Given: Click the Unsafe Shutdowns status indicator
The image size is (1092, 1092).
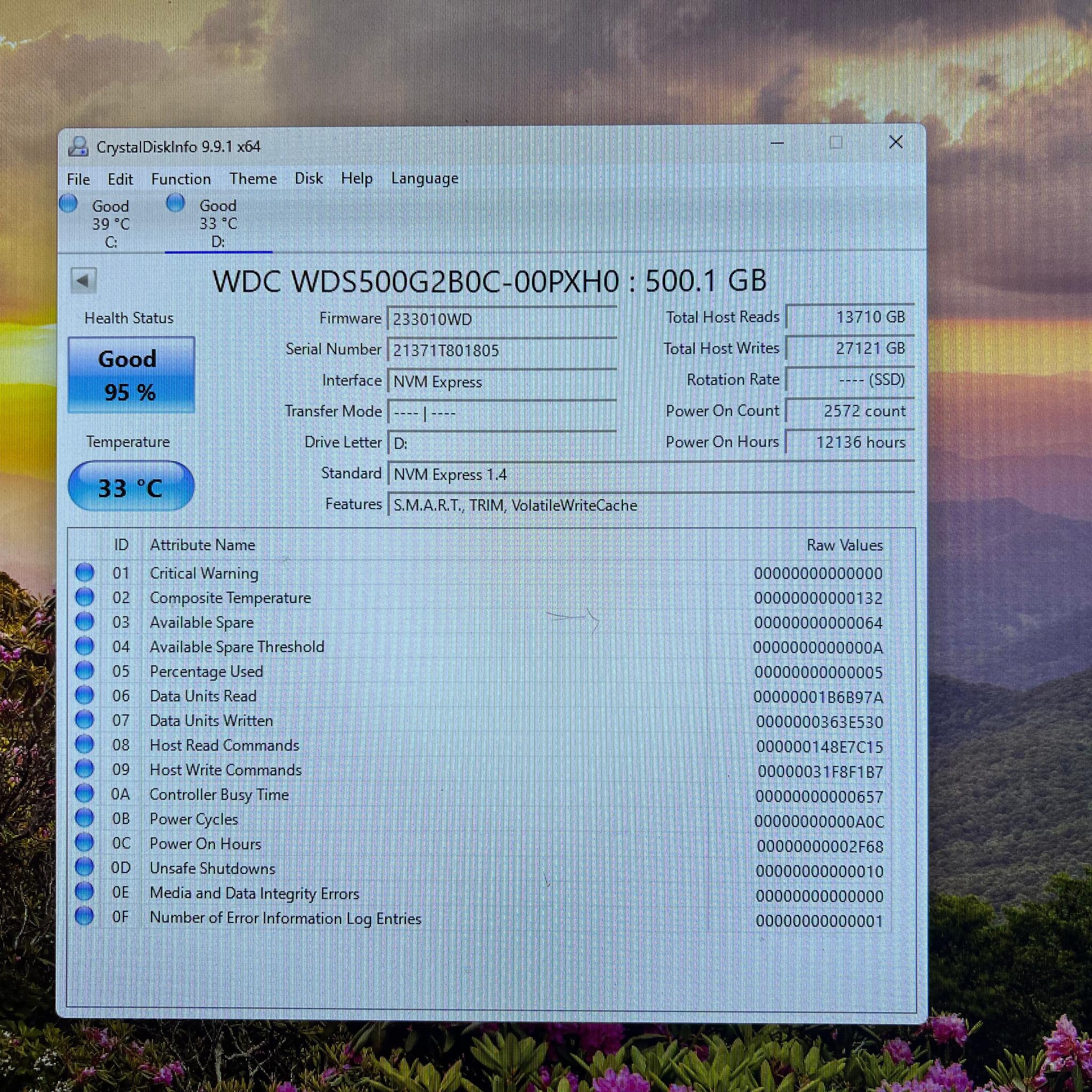Looking at the screenshot, I should (85, 867).
